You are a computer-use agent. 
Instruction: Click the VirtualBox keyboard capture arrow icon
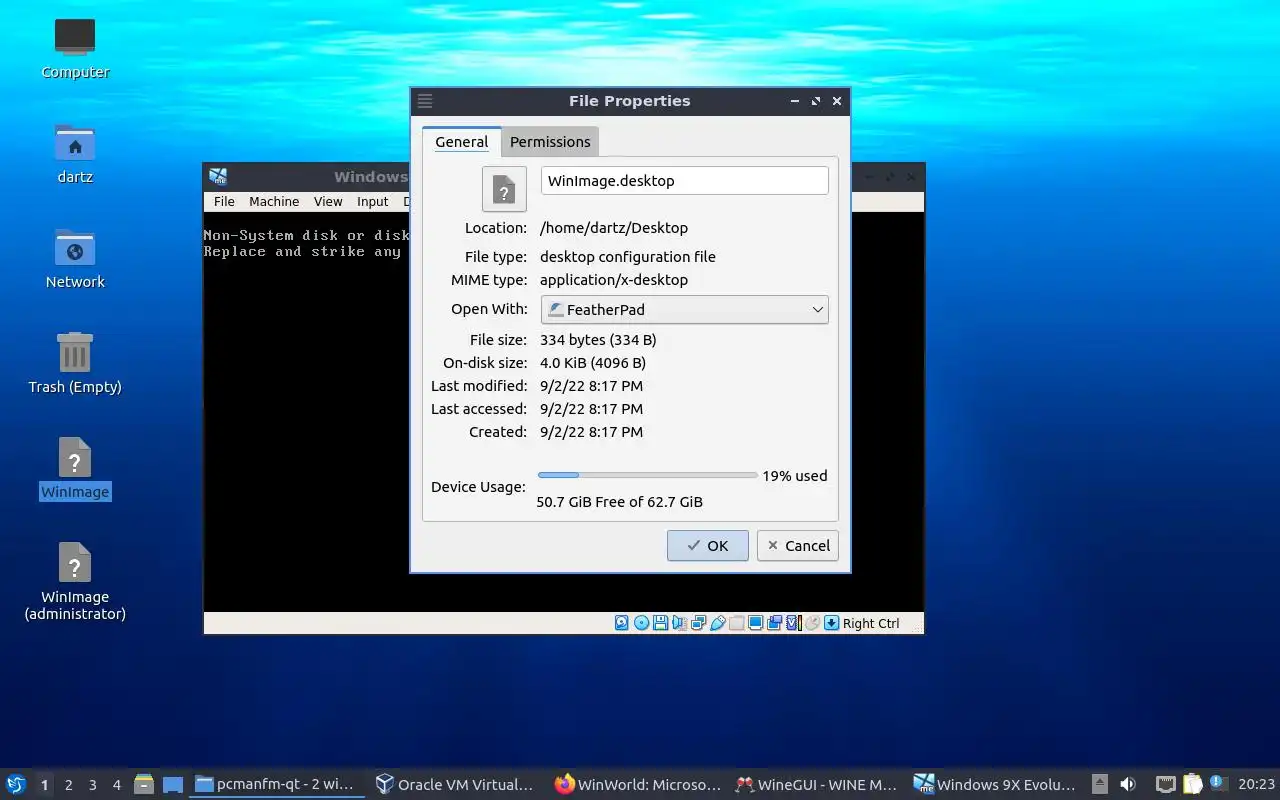[x=831, y=623]
